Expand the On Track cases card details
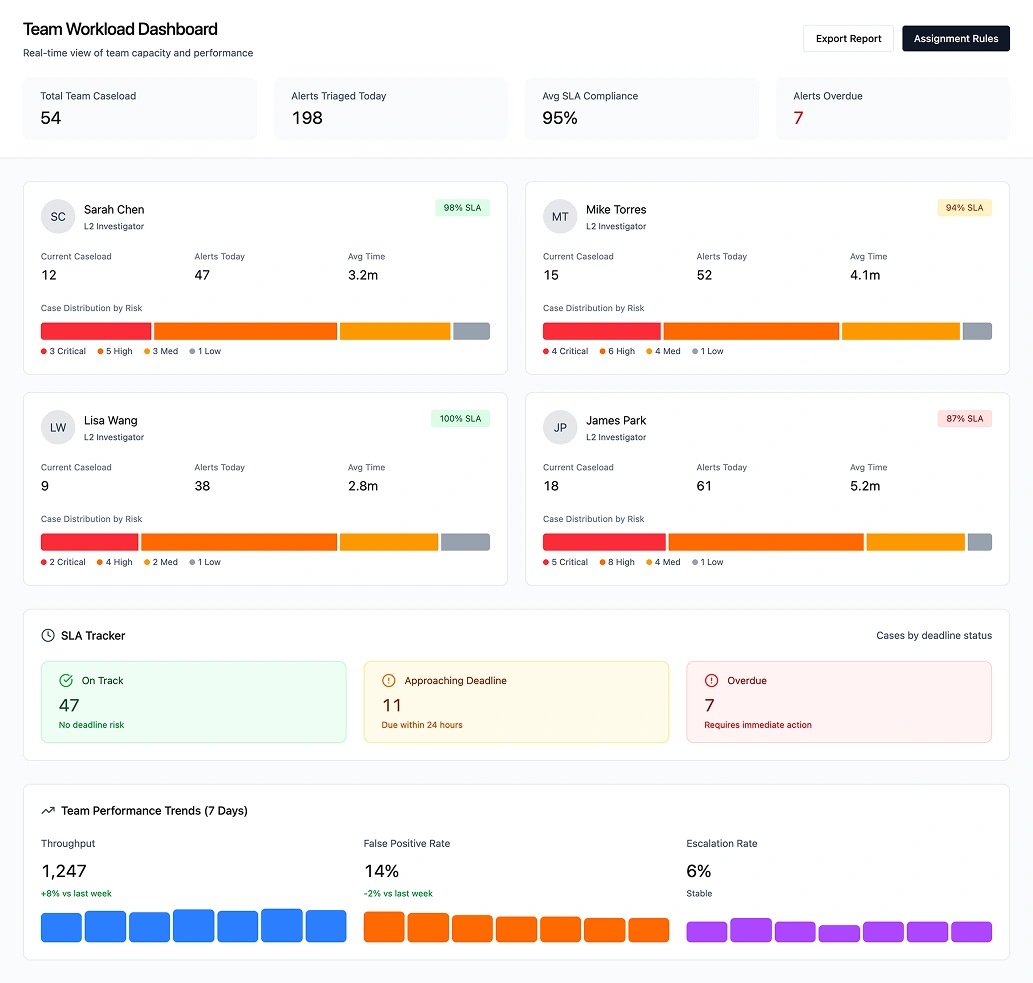The image size is (1033, 983). [x=193, y=700]
